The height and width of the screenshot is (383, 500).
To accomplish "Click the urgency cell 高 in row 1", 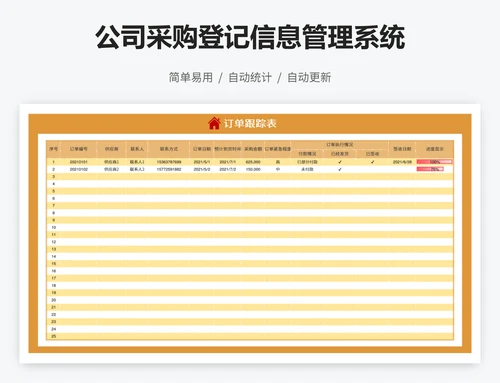I will click(x=278, y=162).
